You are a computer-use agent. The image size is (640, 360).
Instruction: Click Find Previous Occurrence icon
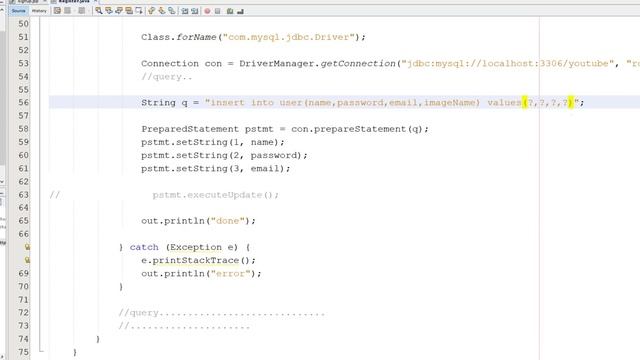[109, 11]
